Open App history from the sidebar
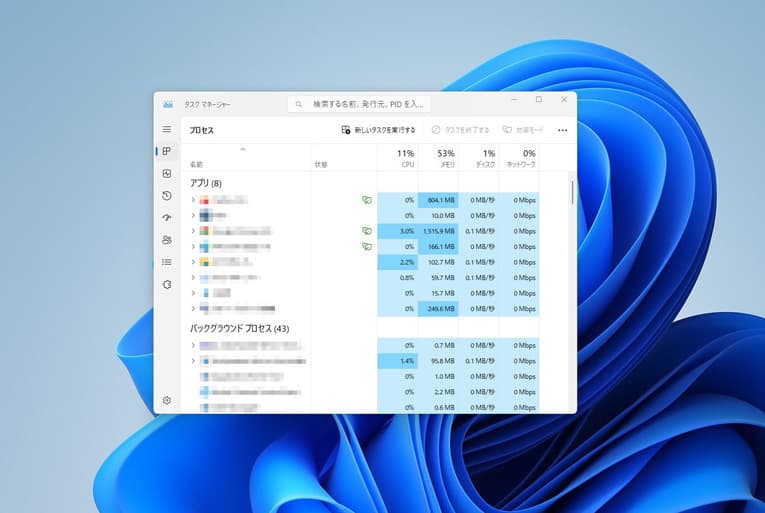Viewport: 765px width, 513px height. (x=167, y=196)
